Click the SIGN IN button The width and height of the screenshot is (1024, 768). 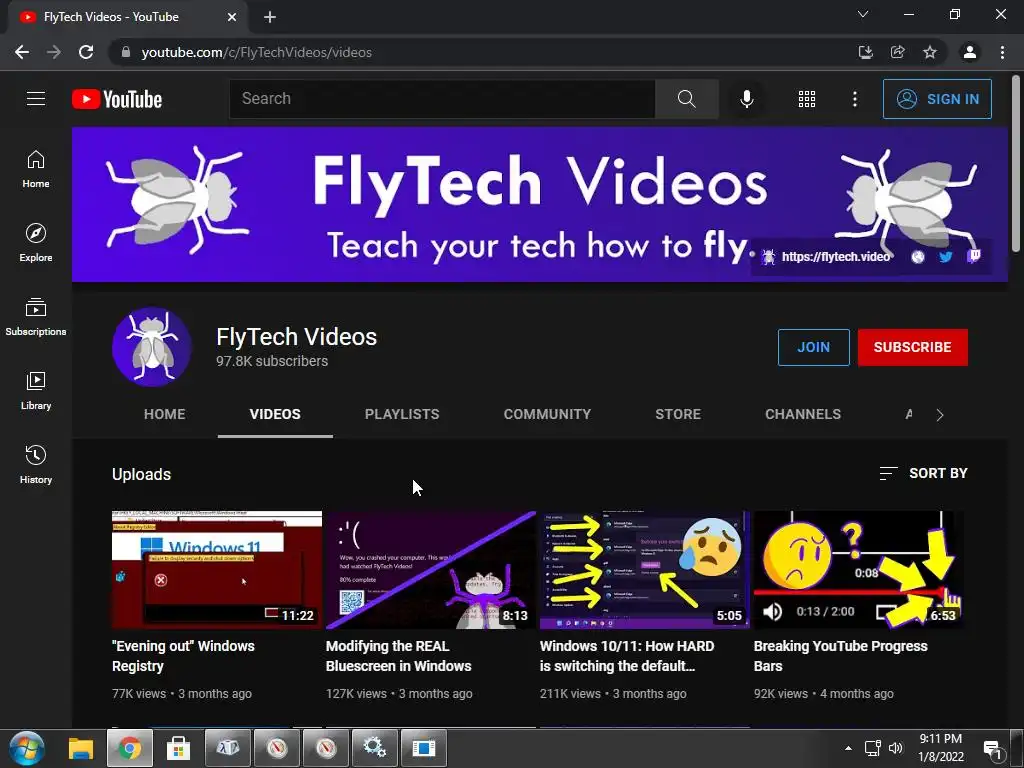pyautogui.click(x=937, y=99)
